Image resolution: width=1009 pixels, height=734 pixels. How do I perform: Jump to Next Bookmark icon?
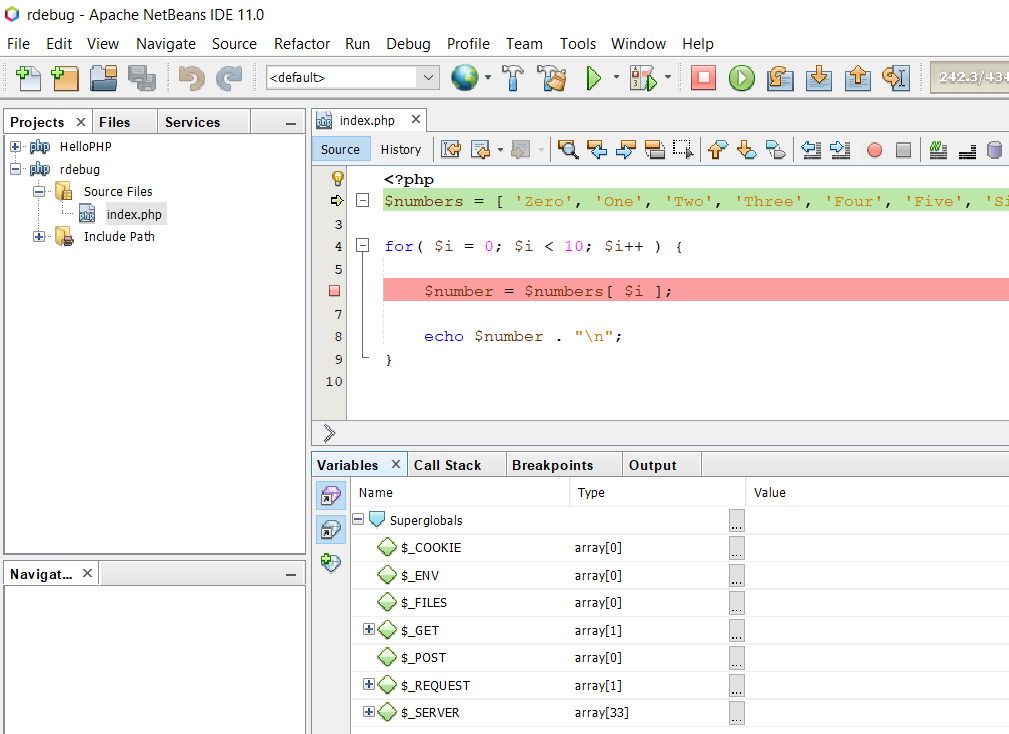tap(746, 150)
